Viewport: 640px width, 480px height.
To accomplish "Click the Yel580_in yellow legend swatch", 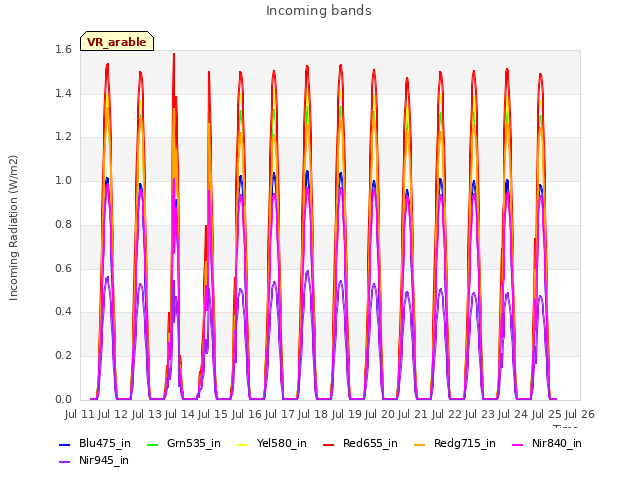I will point(242,444).
